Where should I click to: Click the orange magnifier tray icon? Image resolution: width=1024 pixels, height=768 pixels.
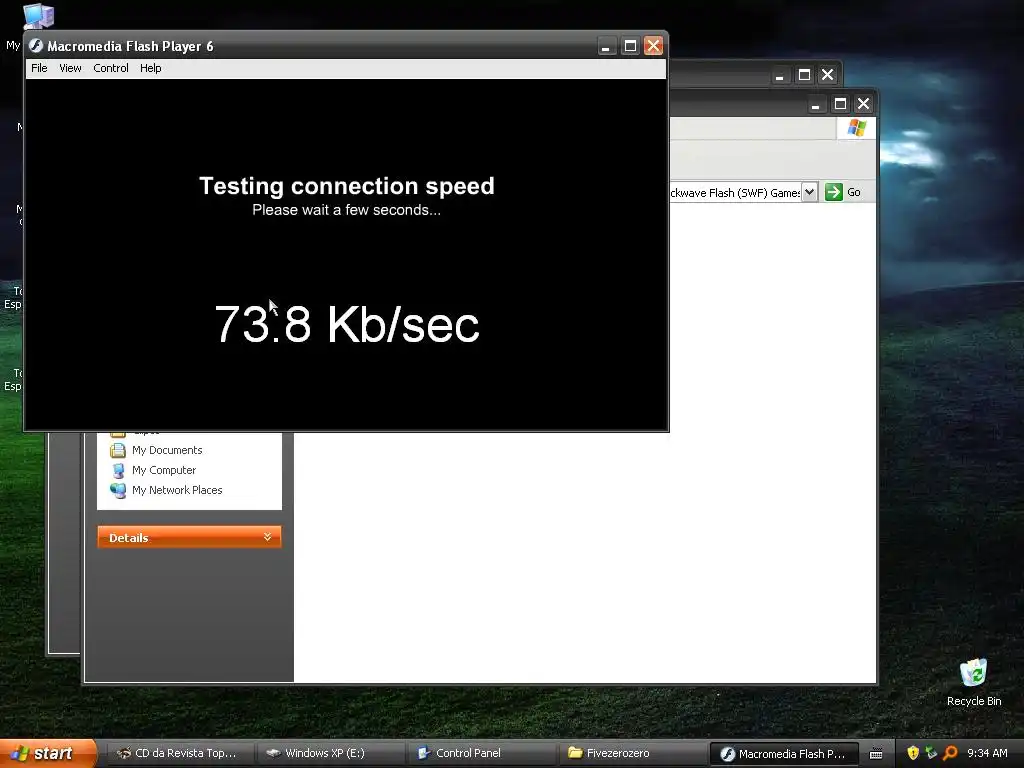click(950, 753)
